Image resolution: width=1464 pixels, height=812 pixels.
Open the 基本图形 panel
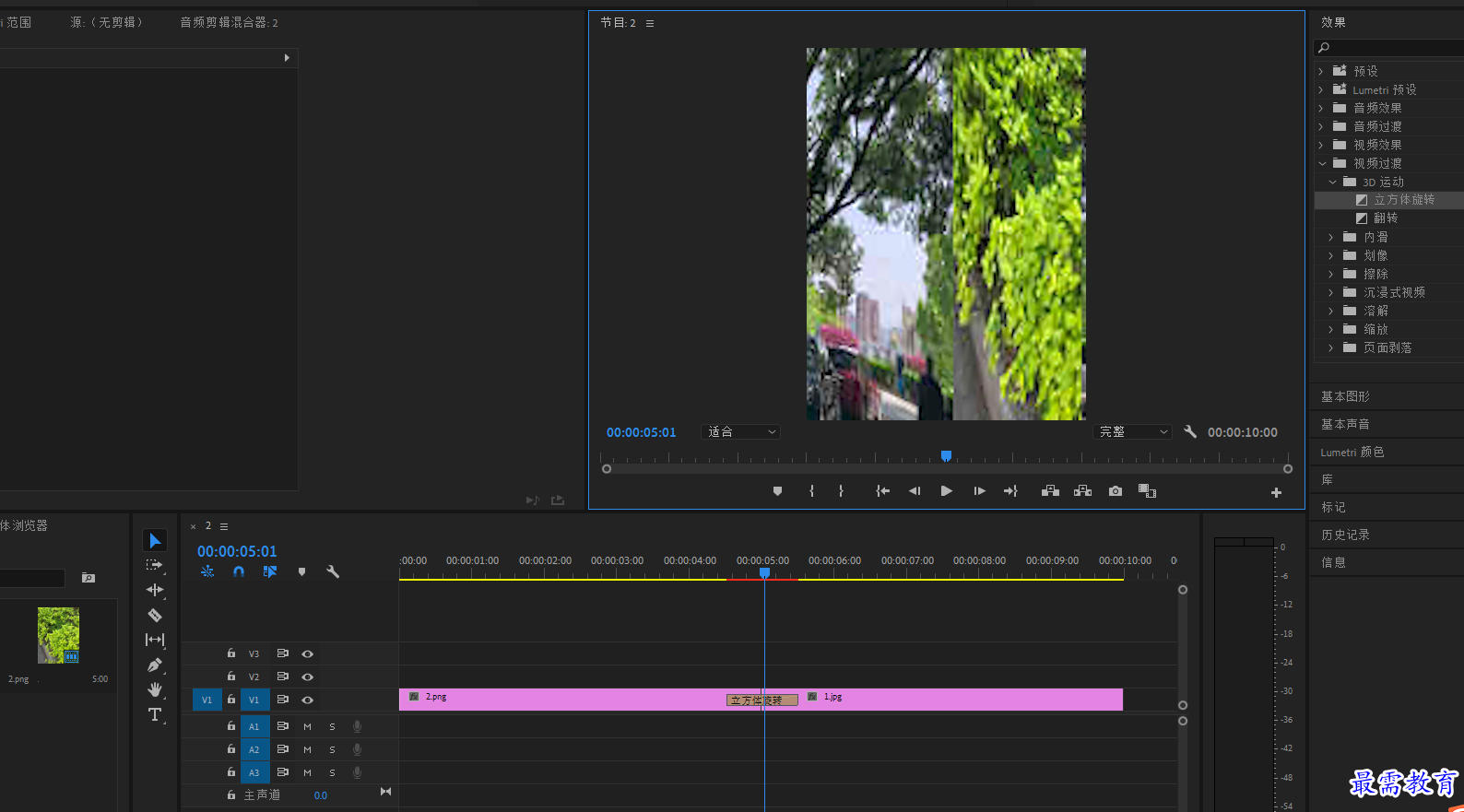(x=1345, y=396)
